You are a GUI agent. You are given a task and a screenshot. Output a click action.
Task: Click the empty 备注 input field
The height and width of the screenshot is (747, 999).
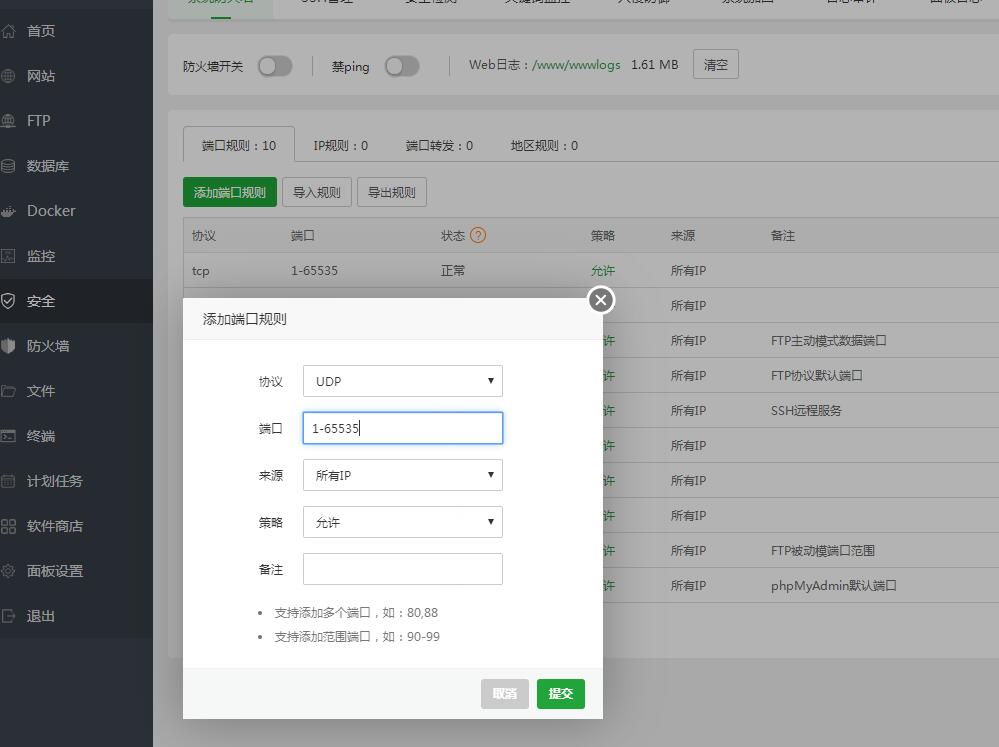click(403, 569)
